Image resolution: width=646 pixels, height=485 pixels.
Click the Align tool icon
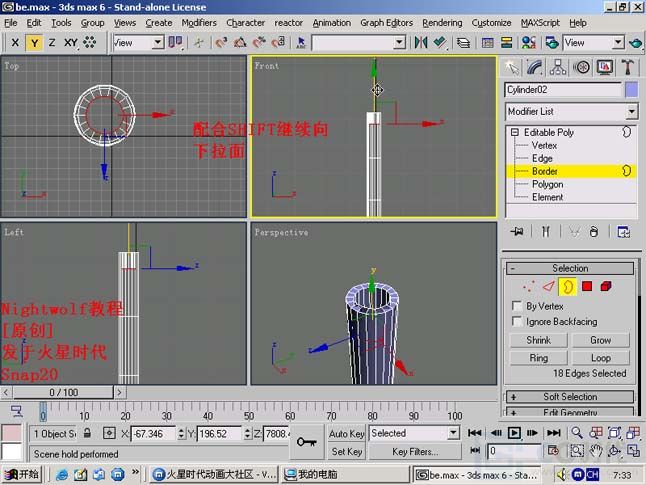coord(440,43)
